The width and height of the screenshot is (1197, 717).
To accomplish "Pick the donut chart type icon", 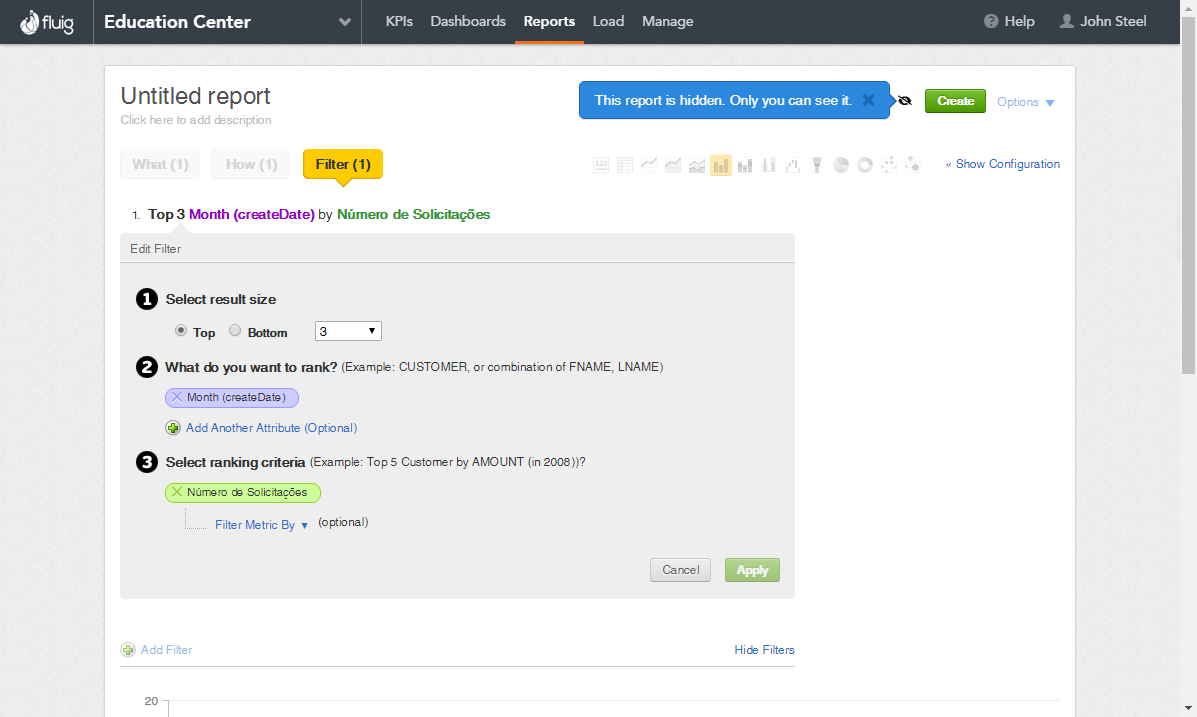I will 865,165.
